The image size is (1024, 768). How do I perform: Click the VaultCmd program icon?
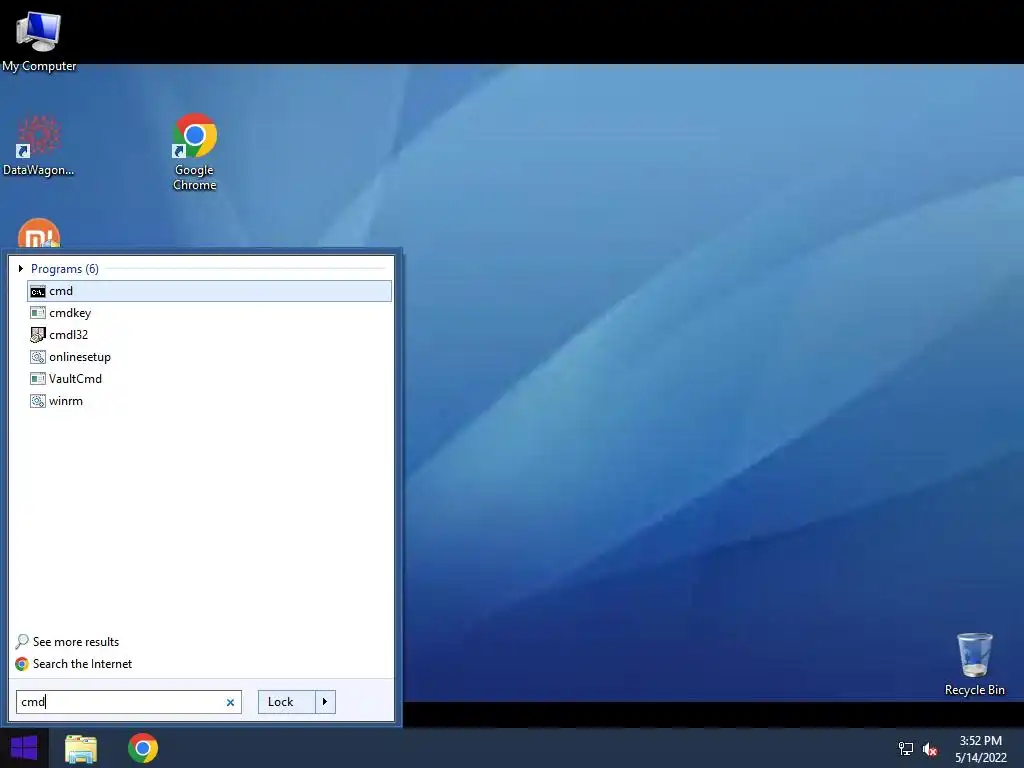click(x=38, y=379)
